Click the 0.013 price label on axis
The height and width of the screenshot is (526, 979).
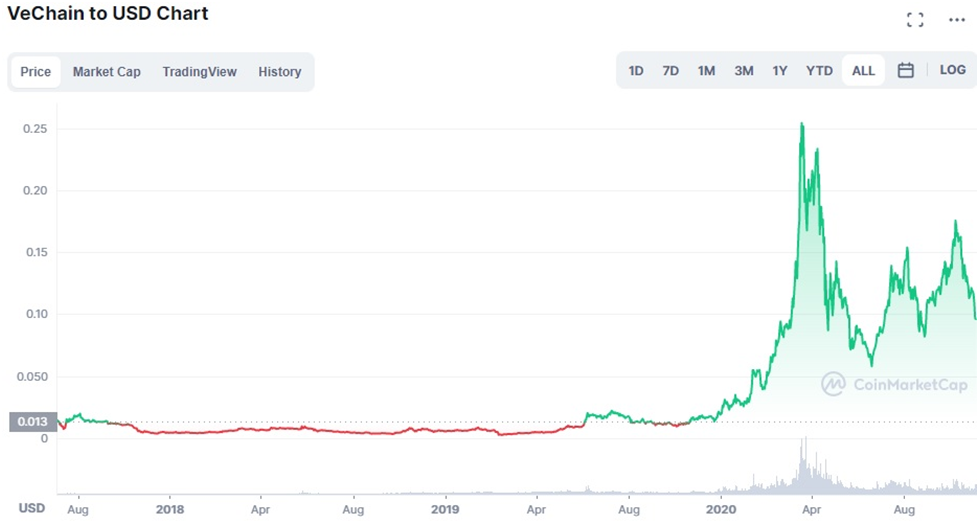pos(33,422)
